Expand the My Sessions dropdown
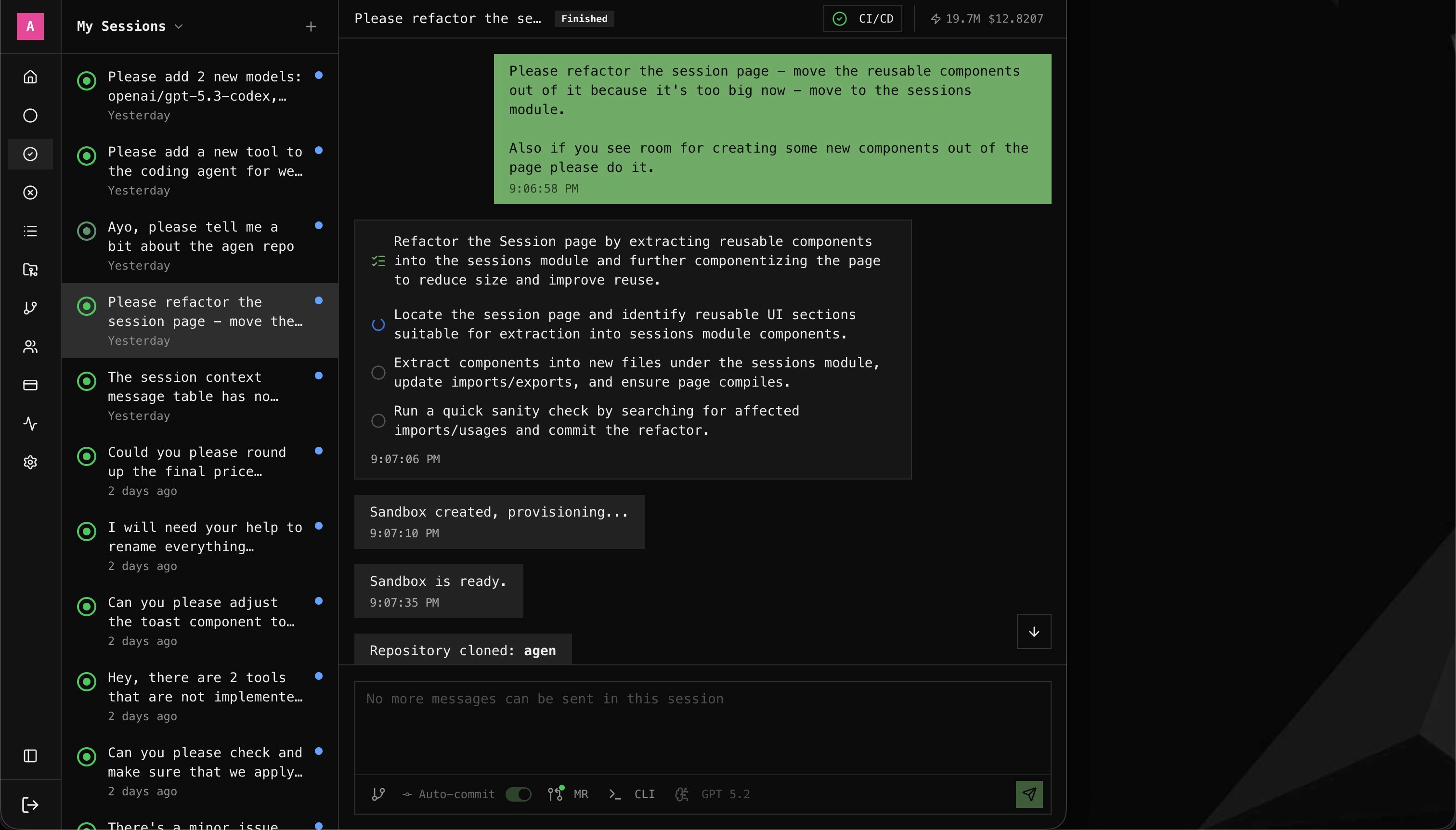1456x830 pixels. [130, 26]
